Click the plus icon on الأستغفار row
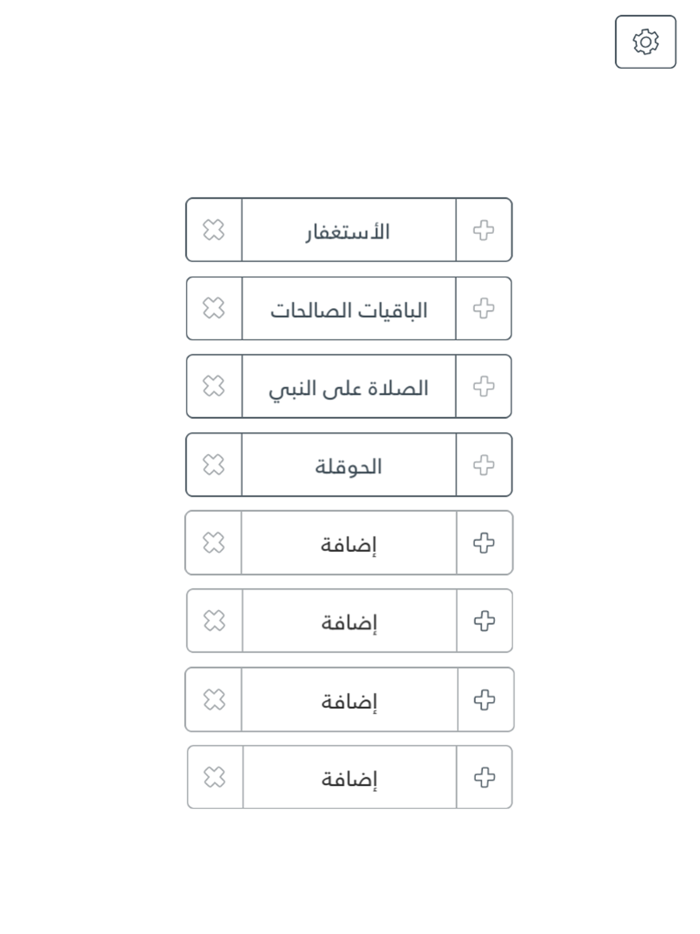The height and width of the screenshot is (934, 700). pyautogui.click(x=484, y=229)
